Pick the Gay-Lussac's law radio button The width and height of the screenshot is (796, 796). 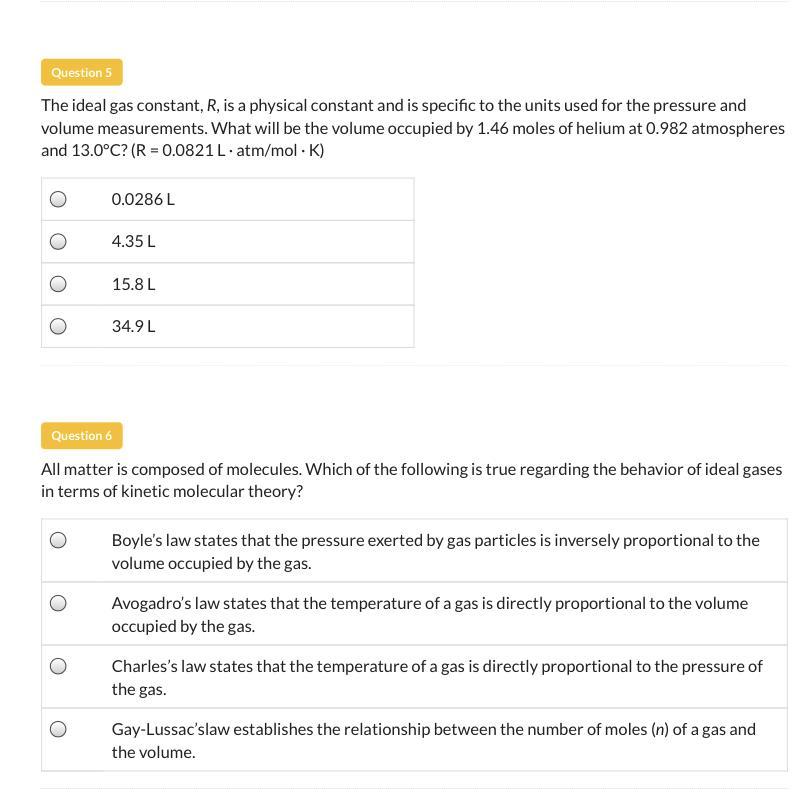58,729
